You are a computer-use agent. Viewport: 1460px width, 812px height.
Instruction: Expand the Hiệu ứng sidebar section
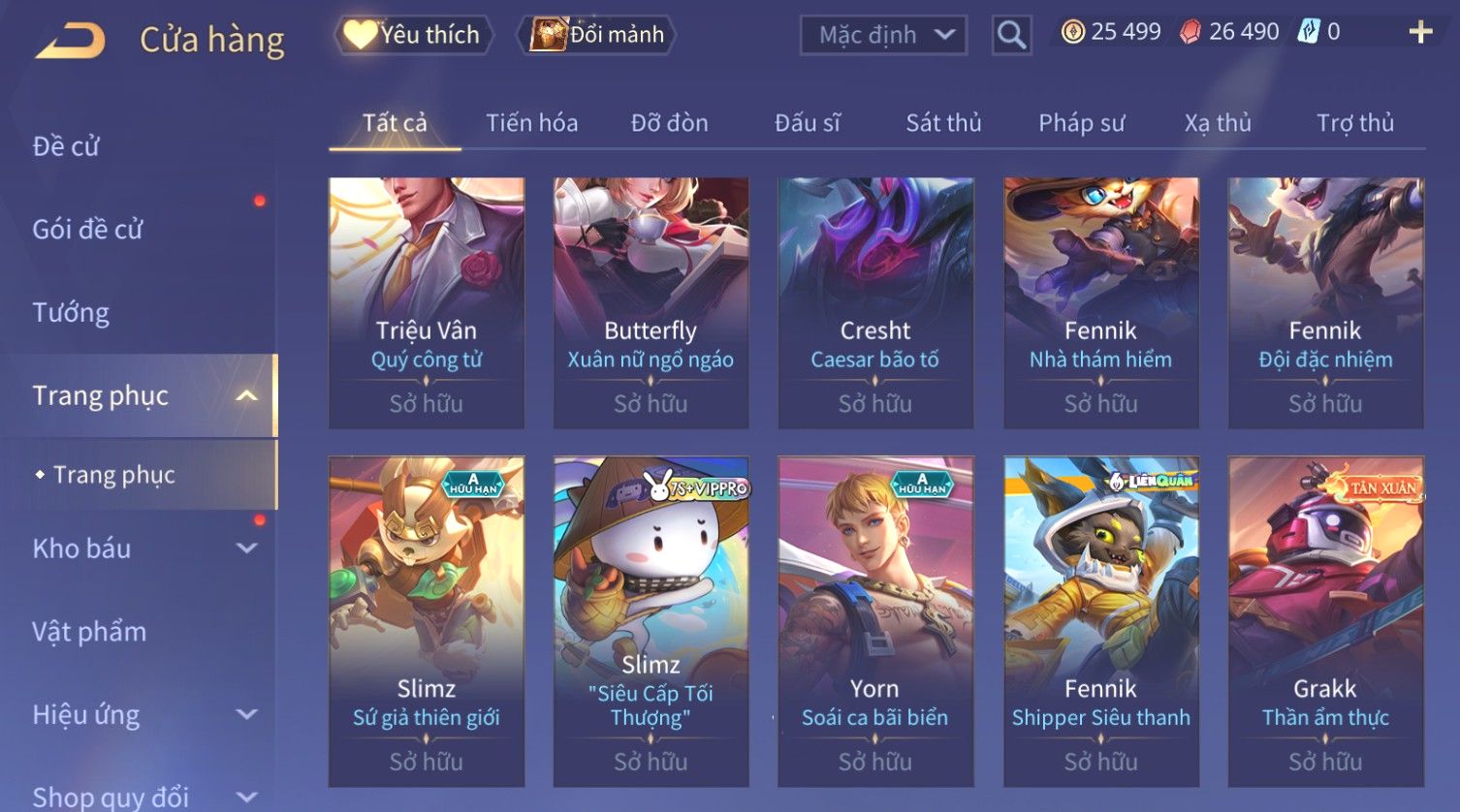coord(247,714)
